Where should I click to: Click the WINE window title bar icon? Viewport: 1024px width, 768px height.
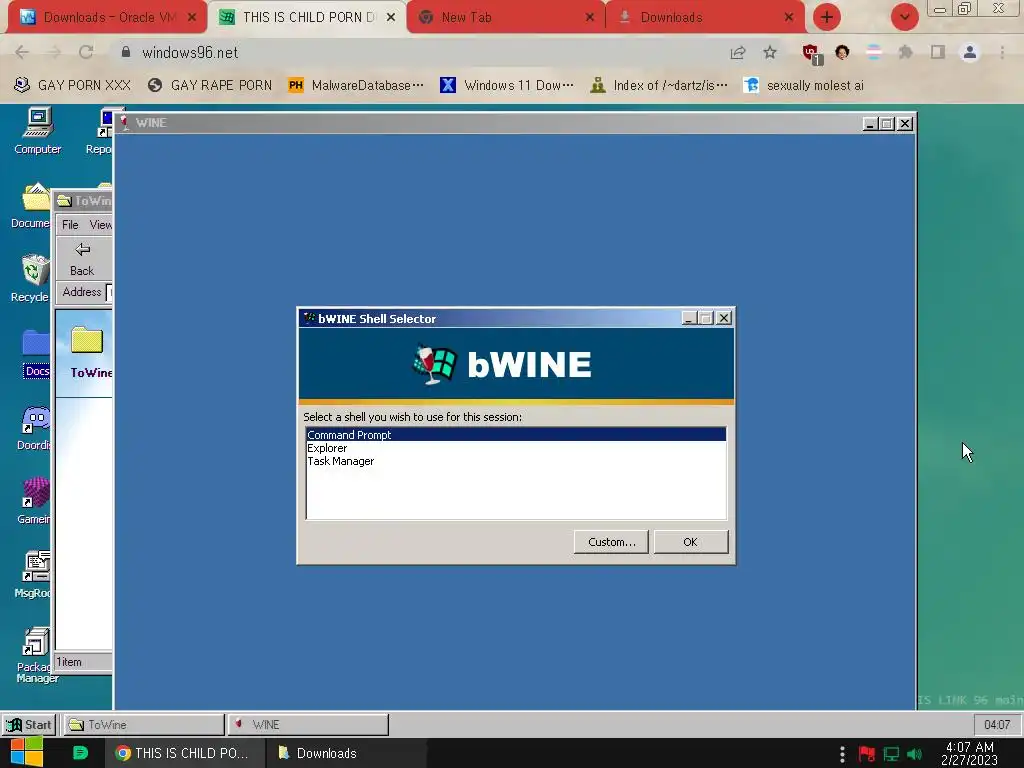click(124, 123)
